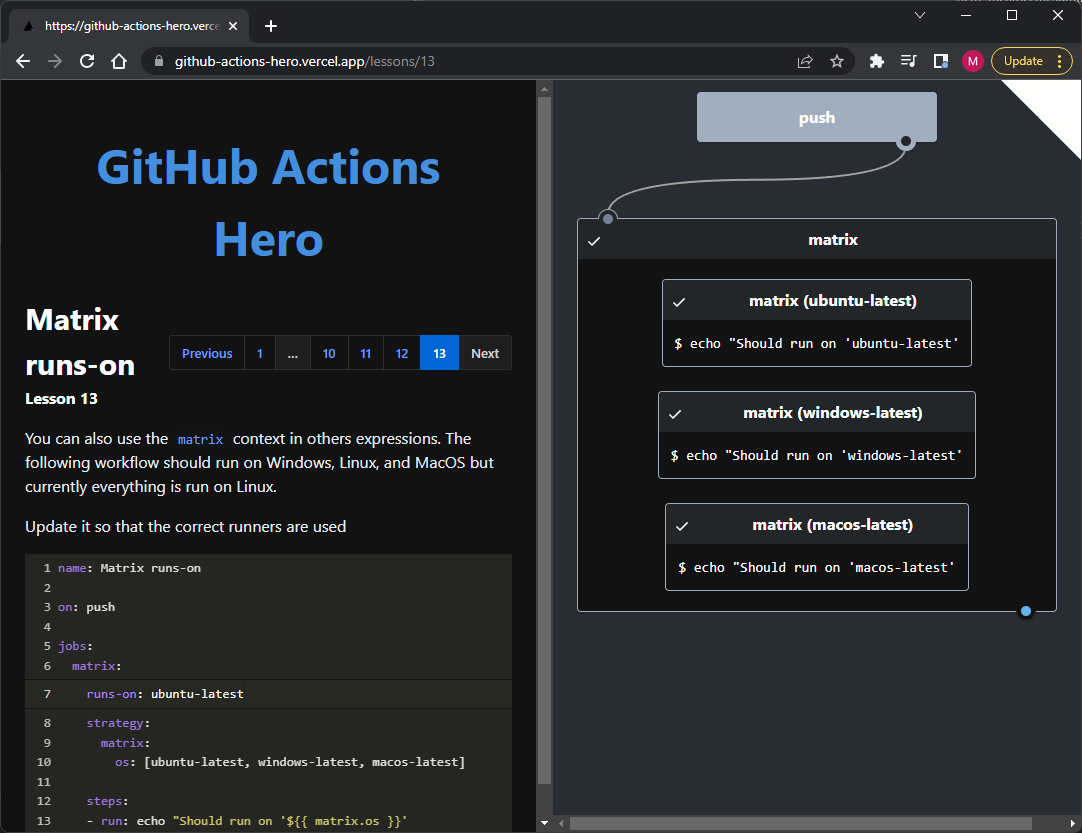Click the matrix job checkmark icon
Image resolution: width=1082 pixels, height=833 pixels.
click(594, 241)
